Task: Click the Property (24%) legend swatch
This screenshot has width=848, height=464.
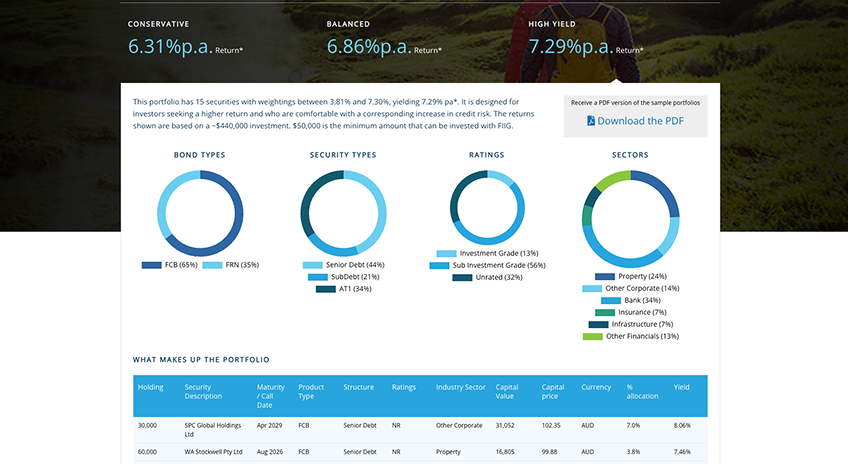Action: pyautogui.click(x=605, y=276)
